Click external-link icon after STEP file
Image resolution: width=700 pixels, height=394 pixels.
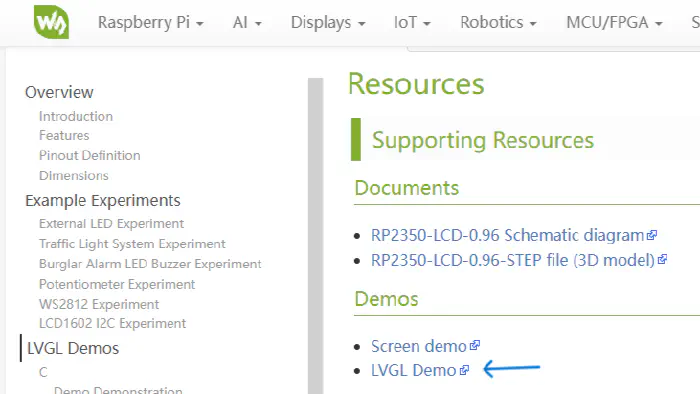click(662, 259)
